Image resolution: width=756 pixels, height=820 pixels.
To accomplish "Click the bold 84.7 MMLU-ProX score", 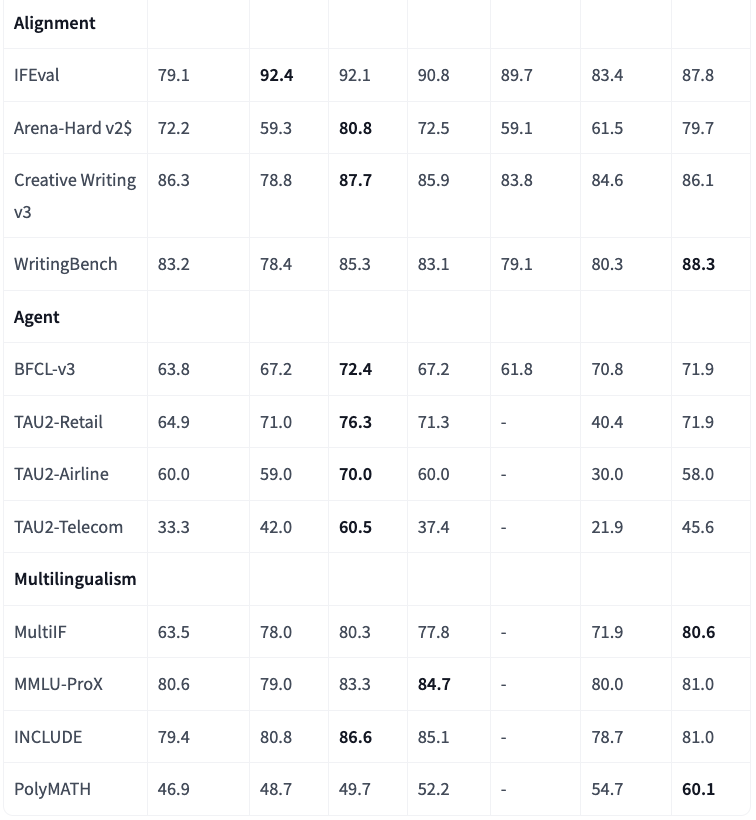I will pos(434,684).
